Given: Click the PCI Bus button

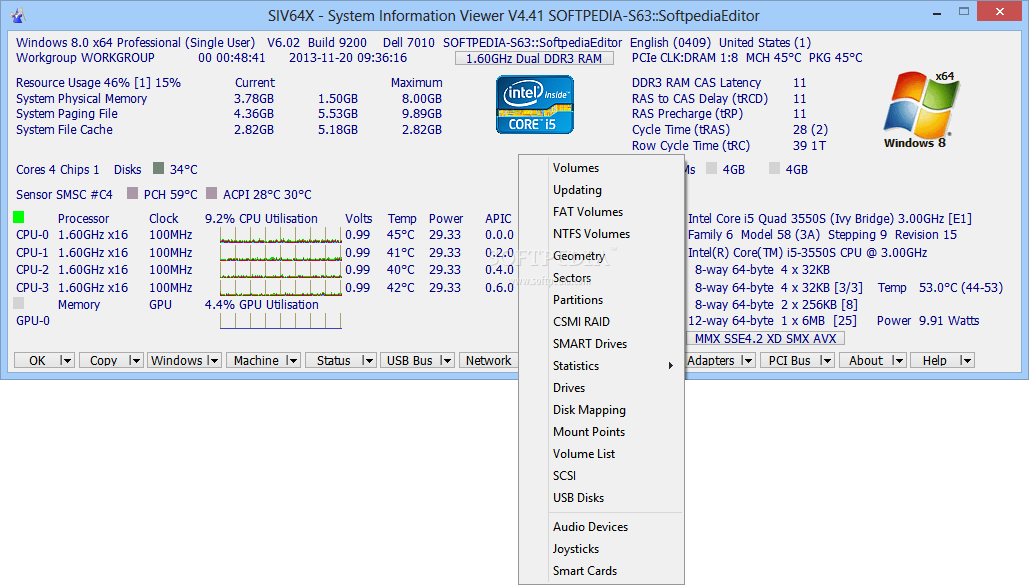Looking at the screenshot, I should click(789, 360).
